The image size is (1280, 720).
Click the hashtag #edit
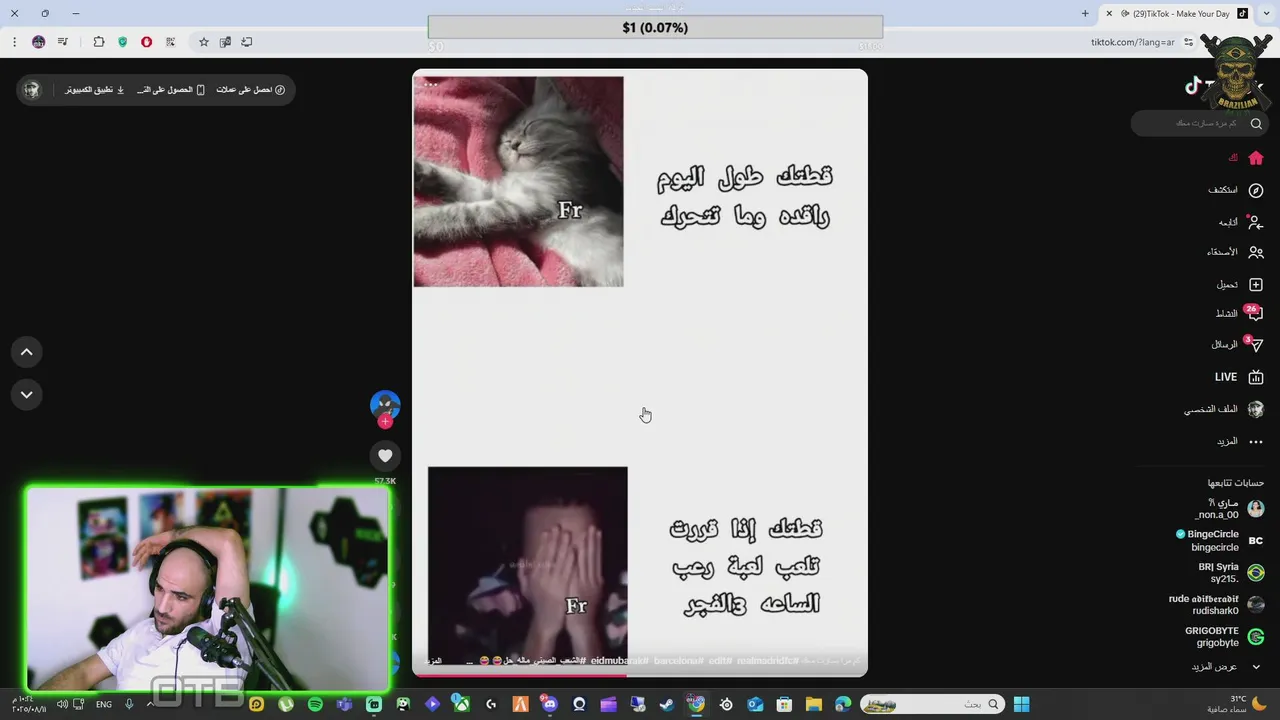click(720, 661)
